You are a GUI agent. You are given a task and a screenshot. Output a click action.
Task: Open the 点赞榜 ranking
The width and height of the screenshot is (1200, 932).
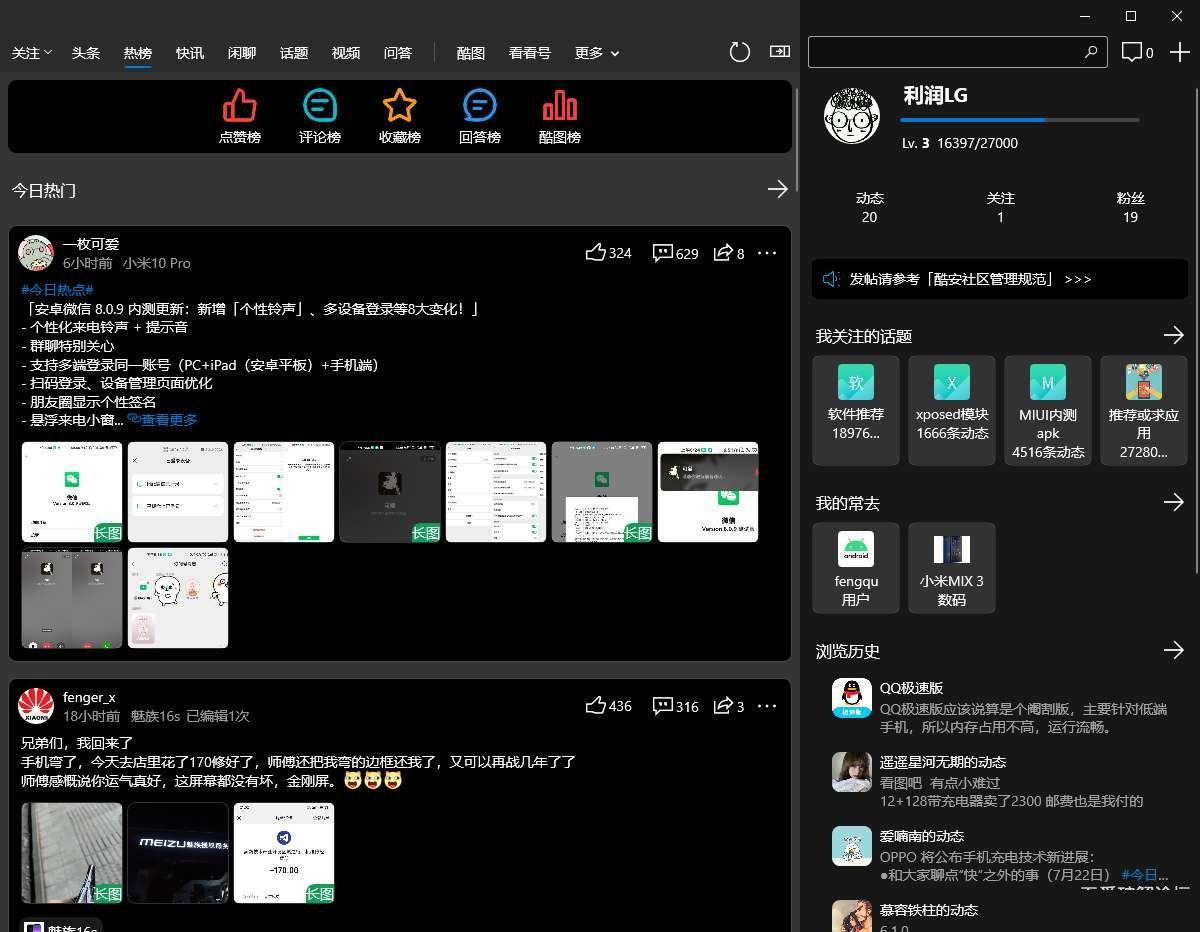click(x=239, y=115)
